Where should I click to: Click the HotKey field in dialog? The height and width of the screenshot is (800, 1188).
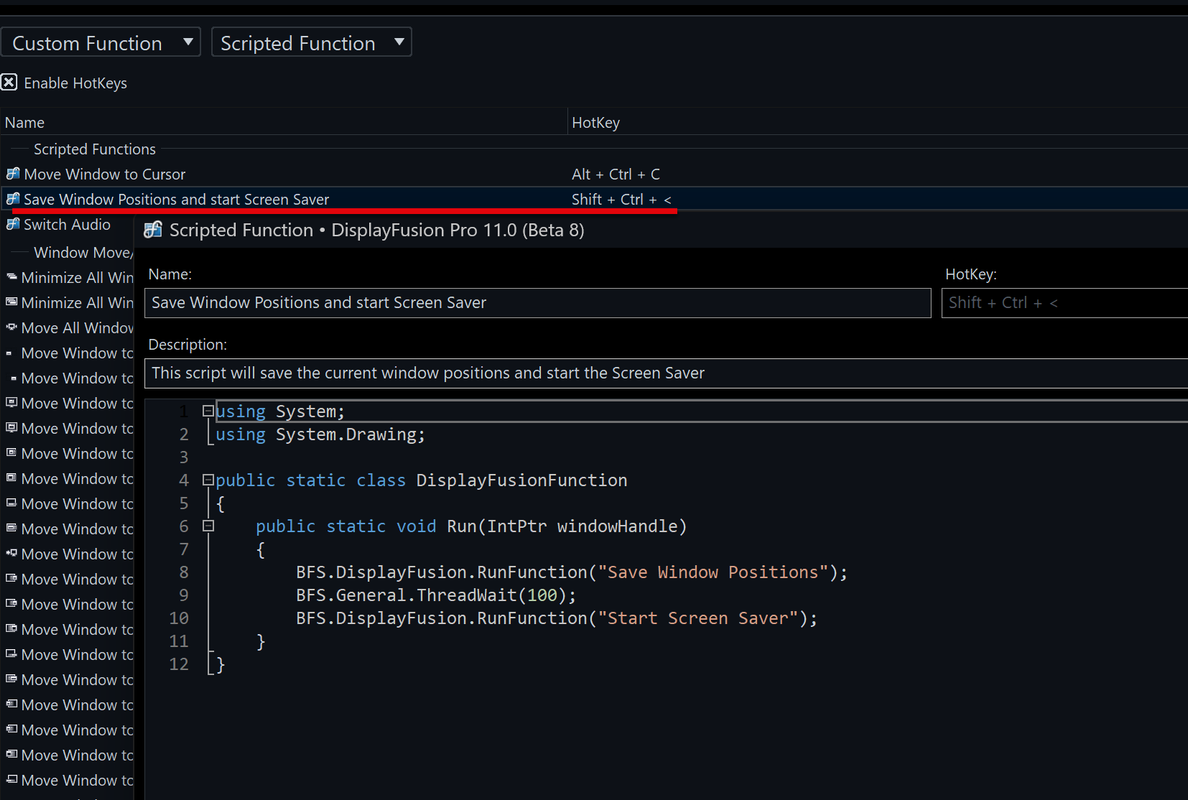pyautogui.click(x=1065, y=302)
